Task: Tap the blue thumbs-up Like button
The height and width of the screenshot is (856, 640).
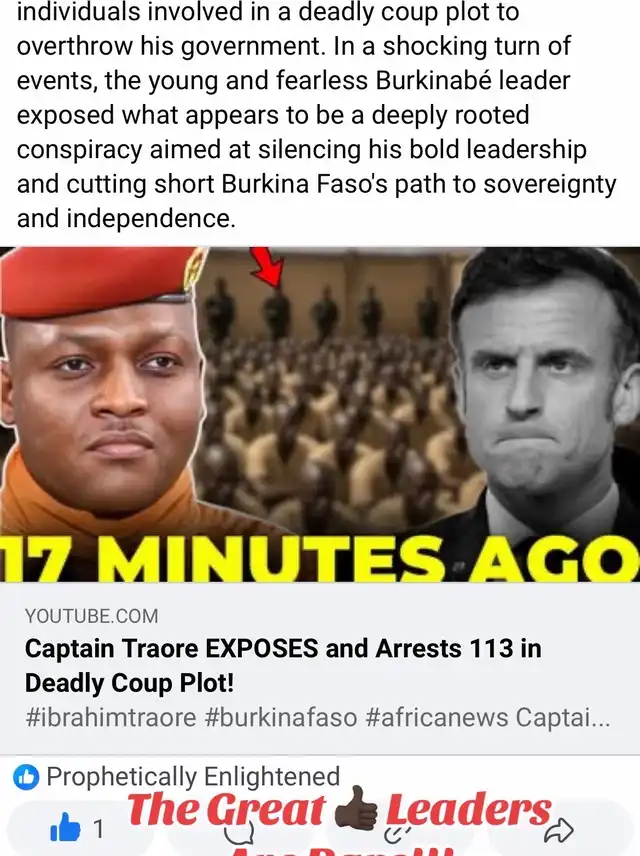Action: [x=64, y=829]
